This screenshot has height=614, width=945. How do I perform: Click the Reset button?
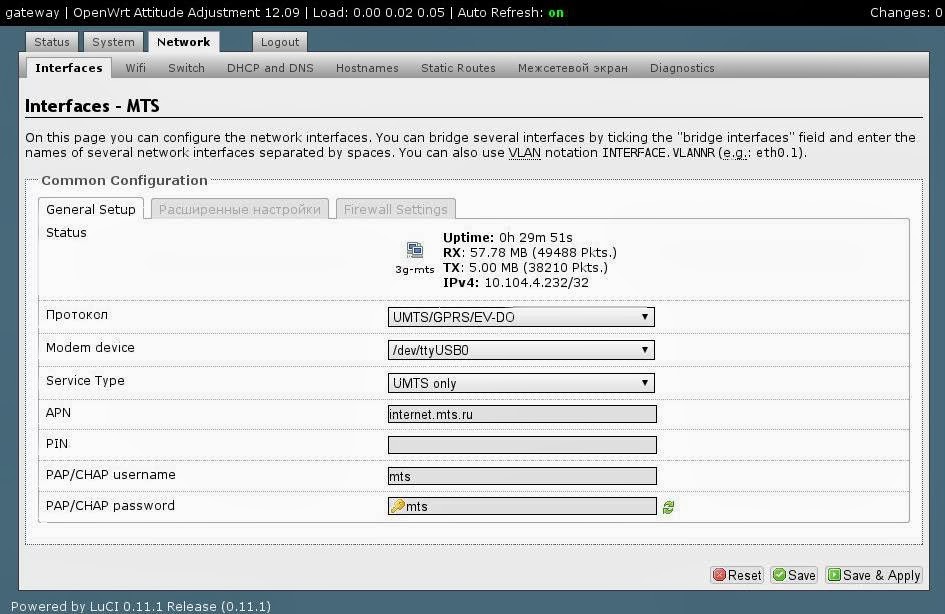point(737,575)
